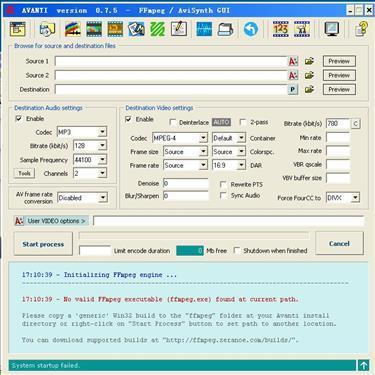Click the Tools button in audio settings

click(x=24, y=173)
